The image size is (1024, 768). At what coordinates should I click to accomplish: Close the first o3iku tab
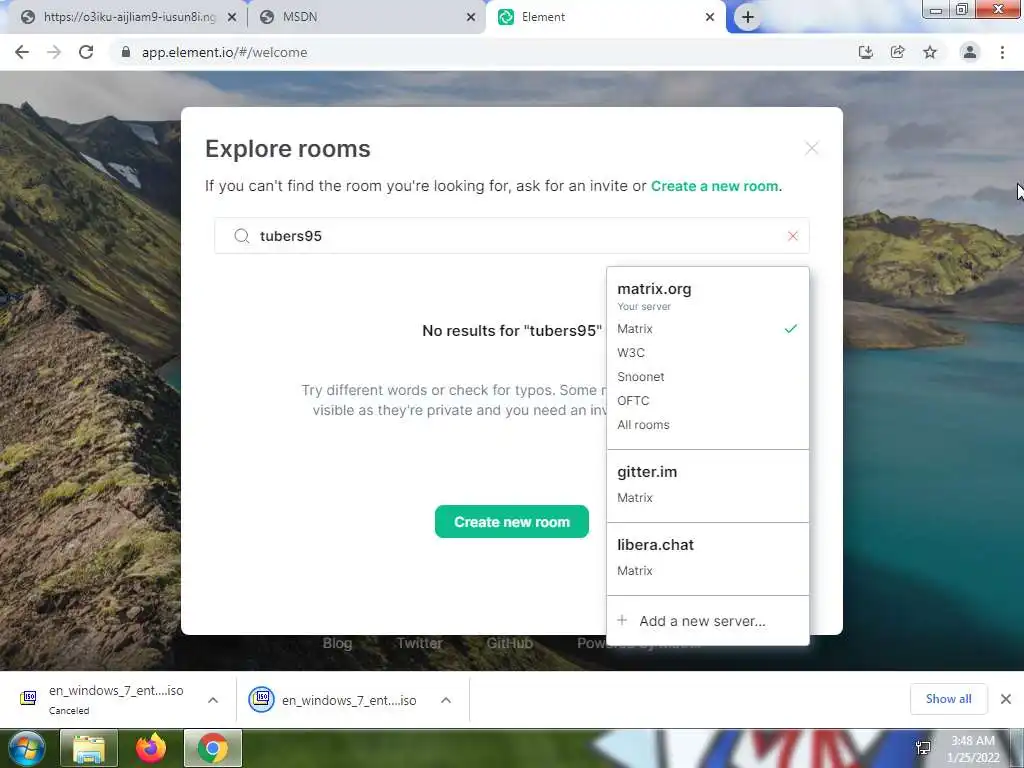[x=232, y=17]
